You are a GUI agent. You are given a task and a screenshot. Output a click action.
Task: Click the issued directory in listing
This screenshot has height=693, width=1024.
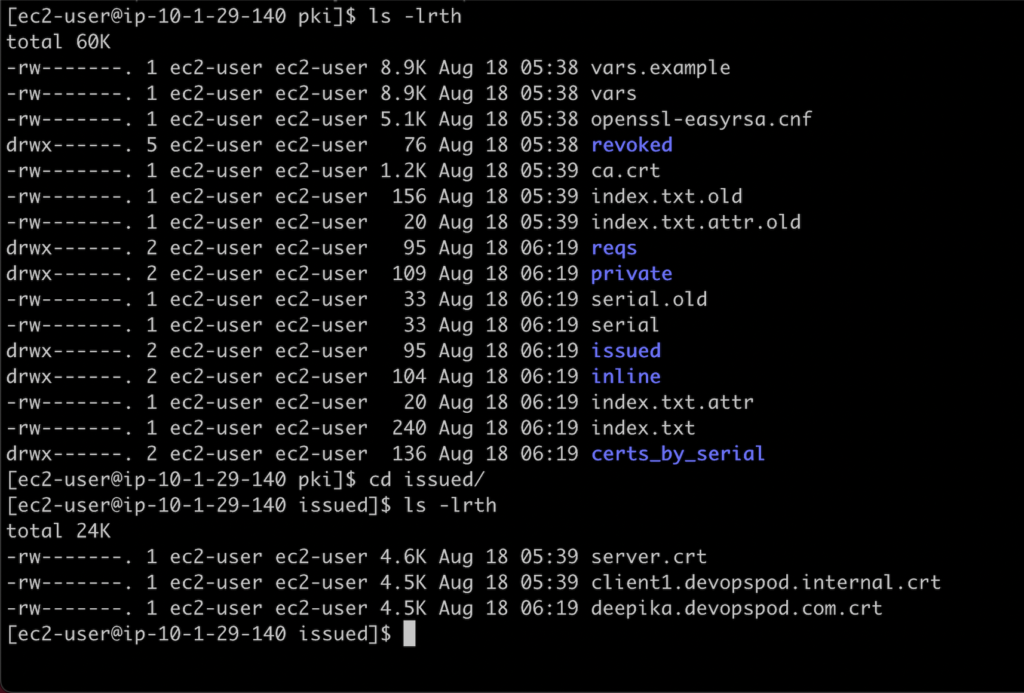(x=626, y=351)
